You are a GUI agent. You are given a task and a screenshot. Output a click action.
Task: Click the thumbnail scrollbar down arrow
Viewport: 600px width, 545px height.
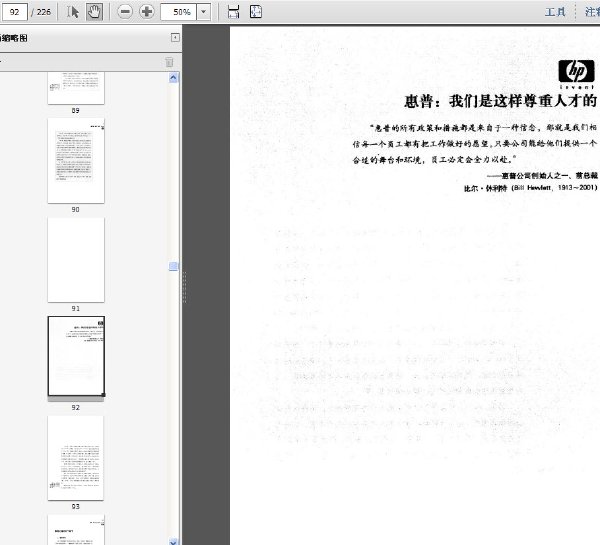(x=173, y=542)
